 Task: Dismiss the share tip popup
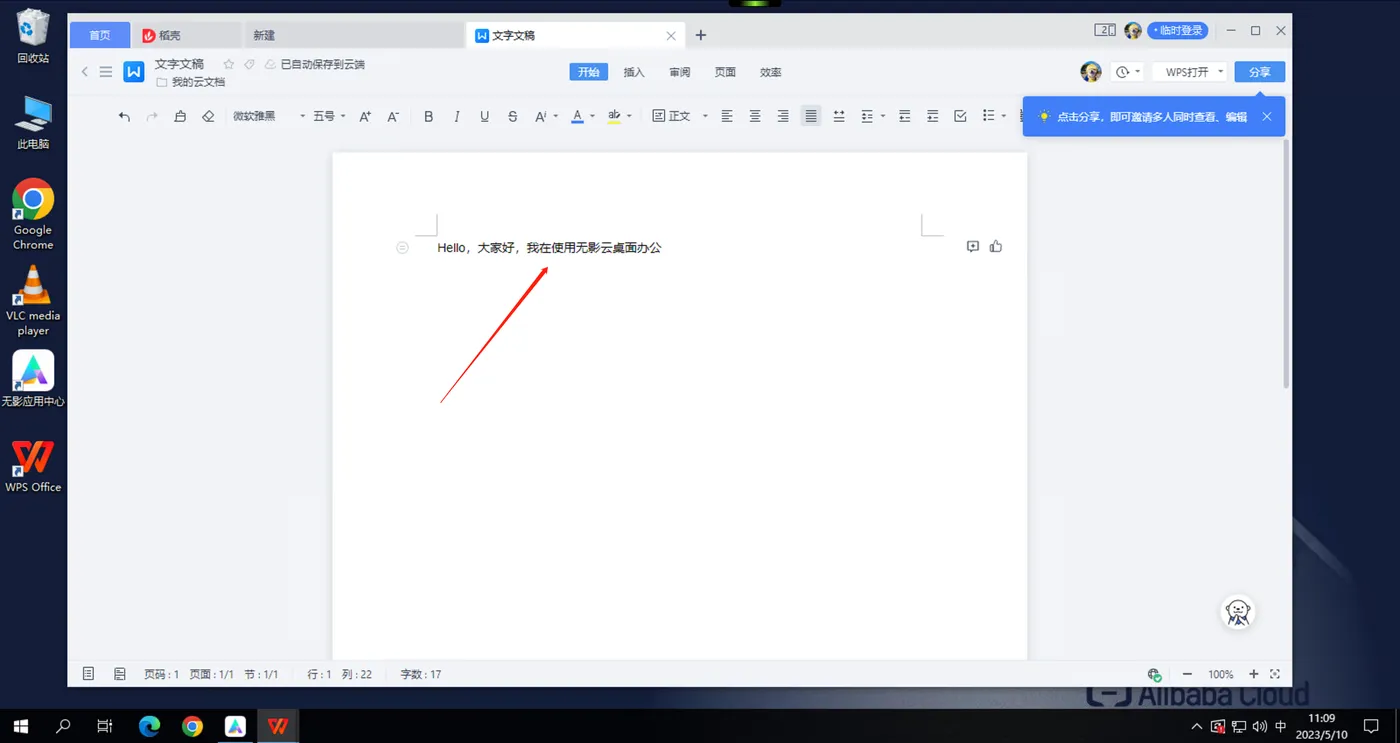pyautogui.click(x=1267, y=117)
